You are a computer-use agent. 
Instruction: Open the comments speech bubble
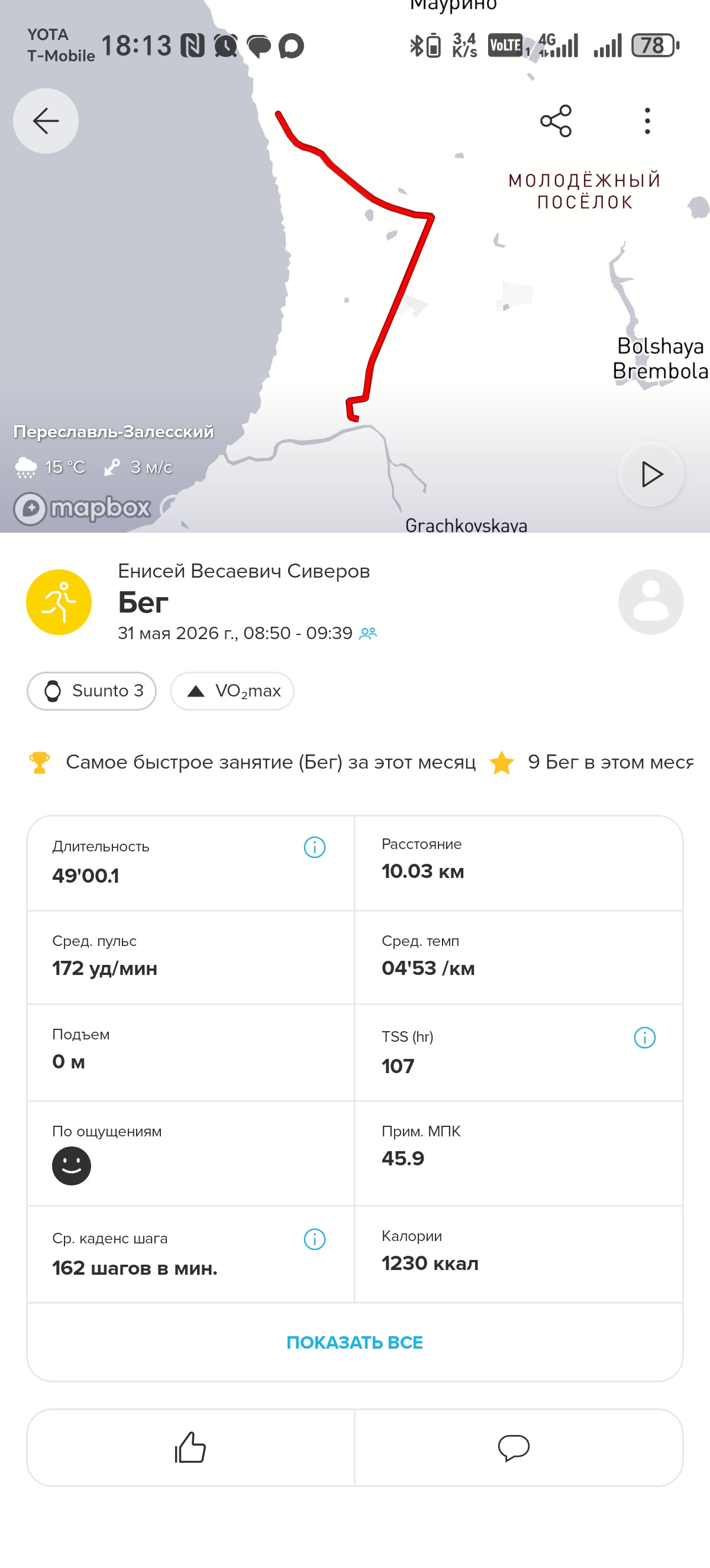click(514, 1447)
